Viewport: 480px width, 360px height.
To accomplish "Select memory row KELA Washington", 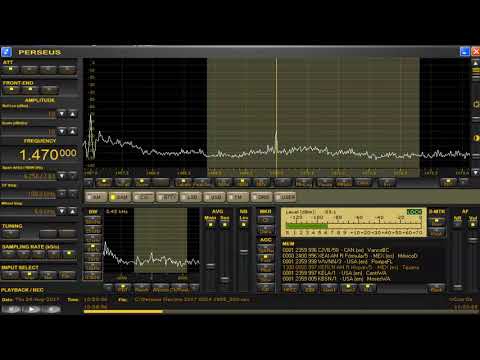I will (x=334, y=273).
